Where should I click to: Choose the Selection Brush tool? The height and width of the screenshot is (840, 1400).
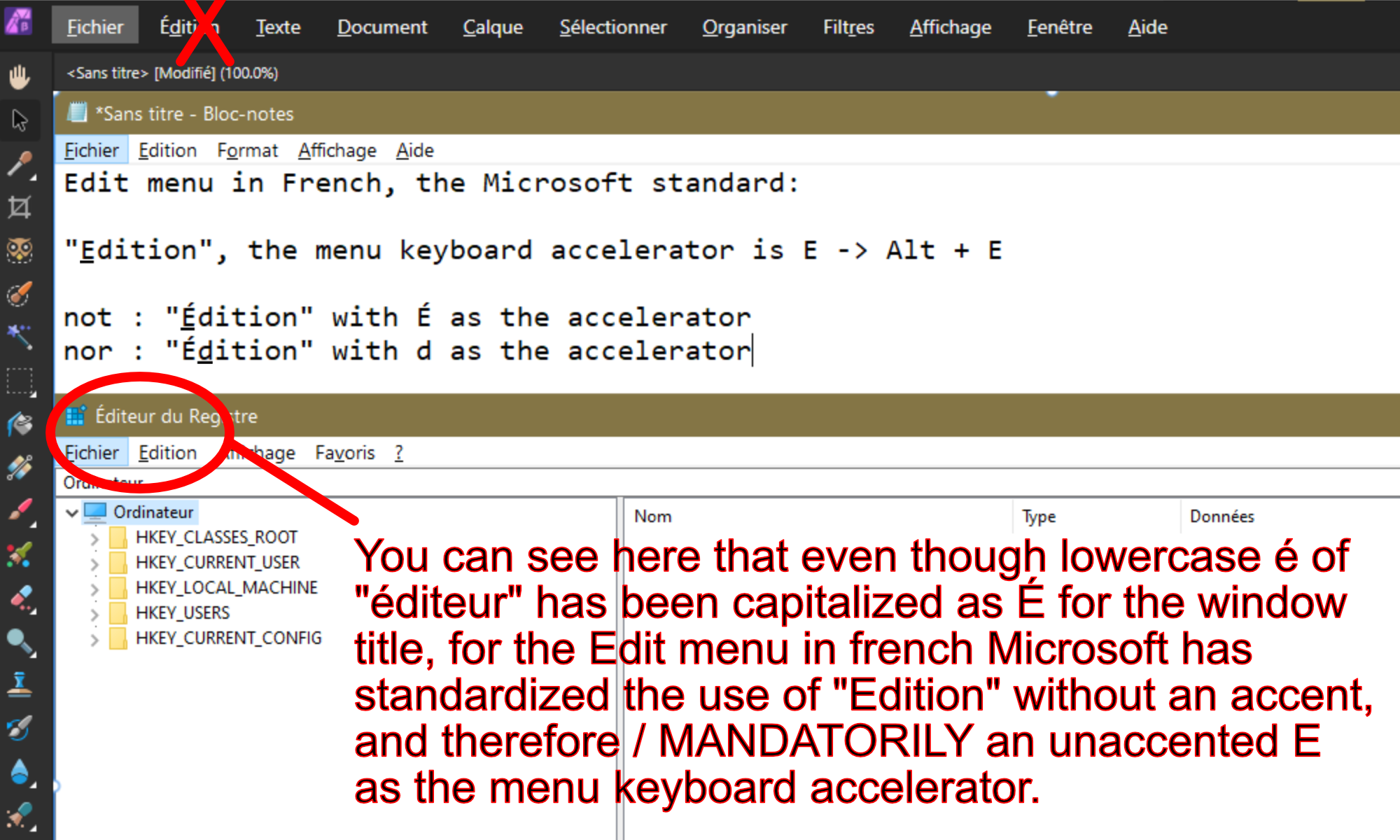tap(20, 294)
